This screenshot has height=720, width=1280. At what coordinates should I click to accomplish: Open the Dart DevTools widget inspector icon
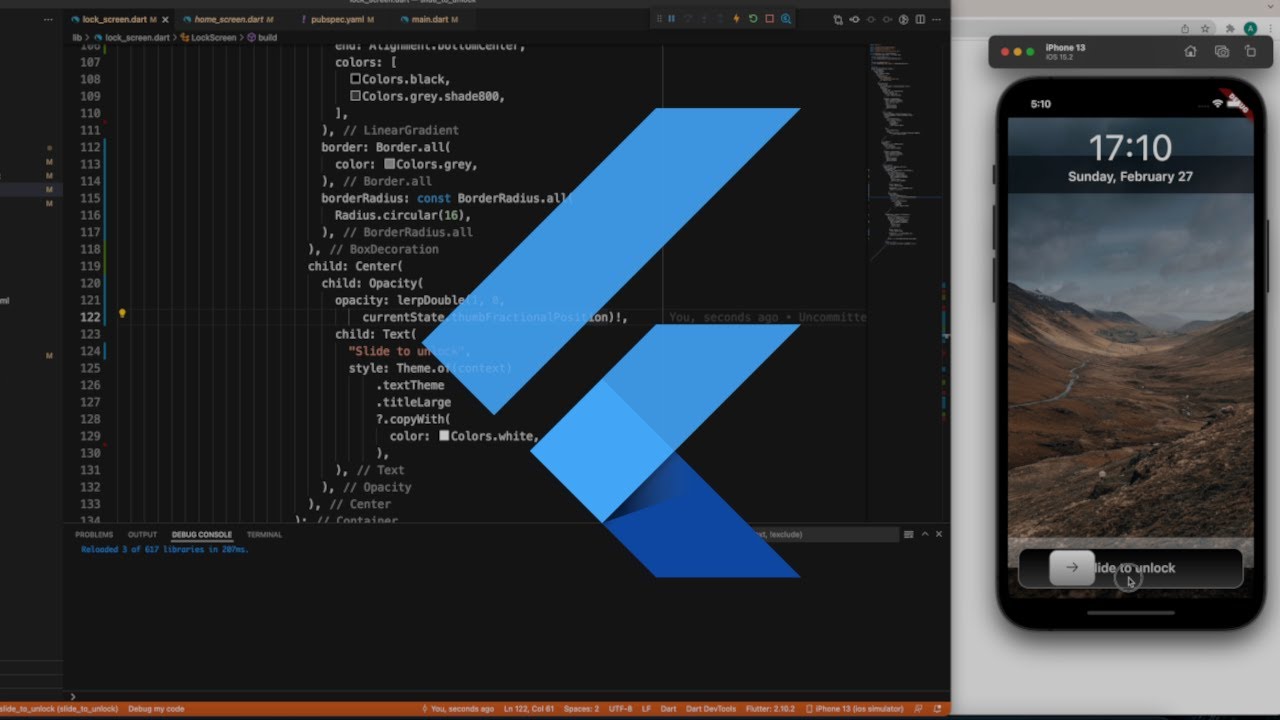[786, 19]
